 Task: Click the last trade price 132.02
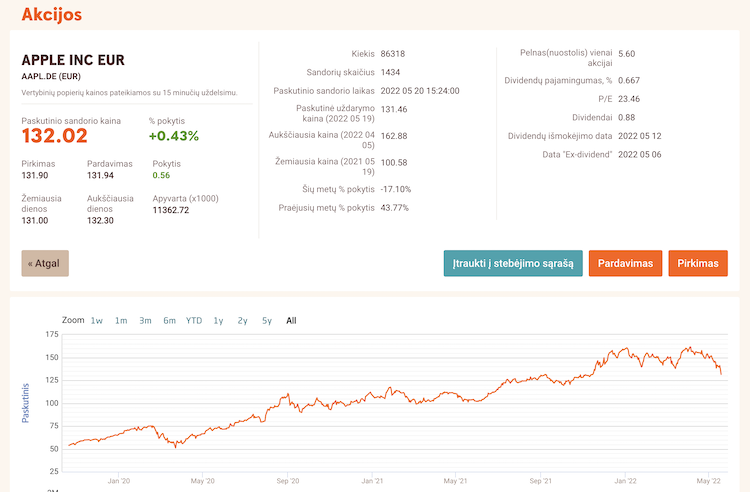click(55, 136)
